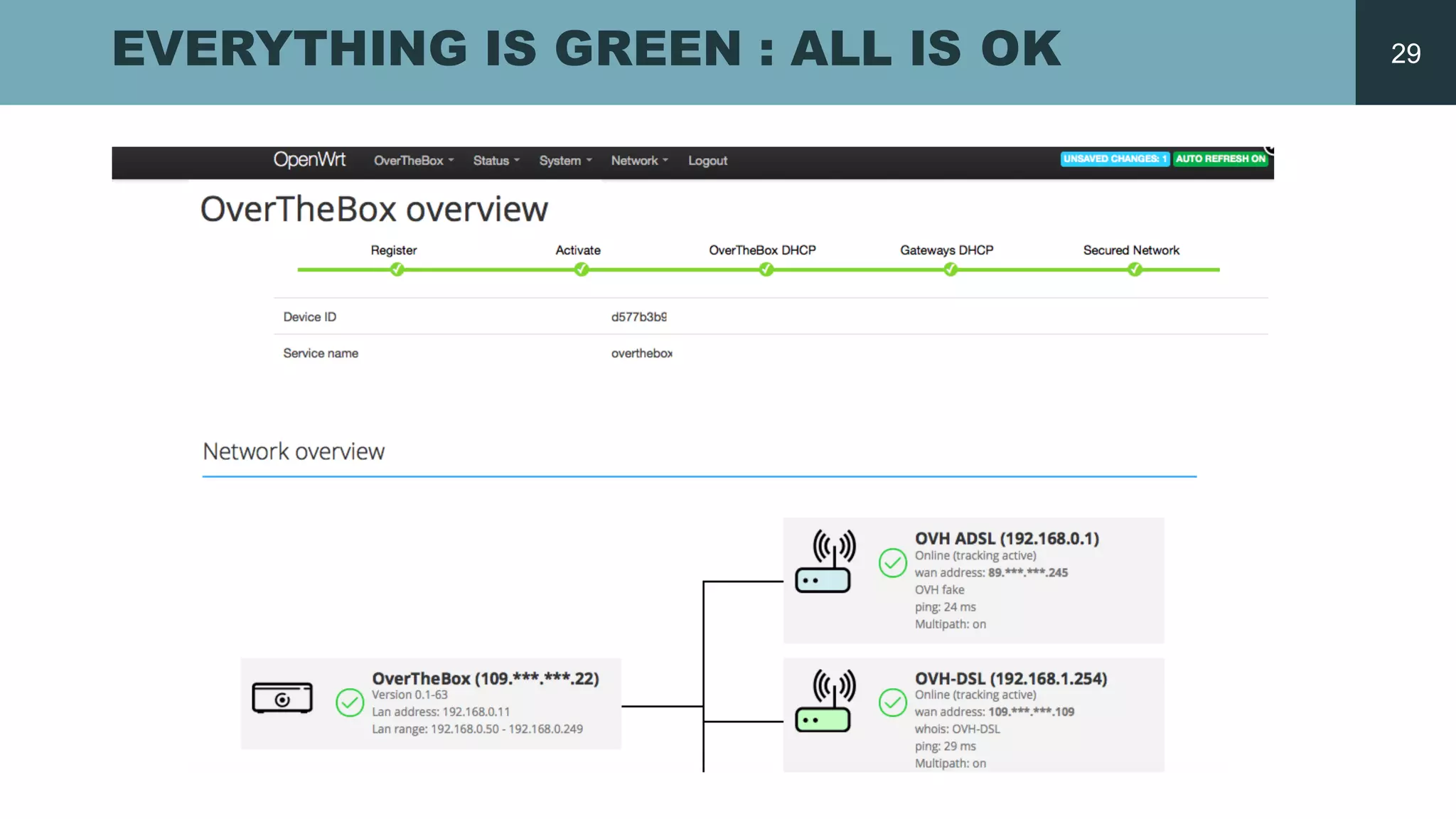
Task: Click the OVH-DSL (192.168.1.254) title
Action: coord(1011,678)
